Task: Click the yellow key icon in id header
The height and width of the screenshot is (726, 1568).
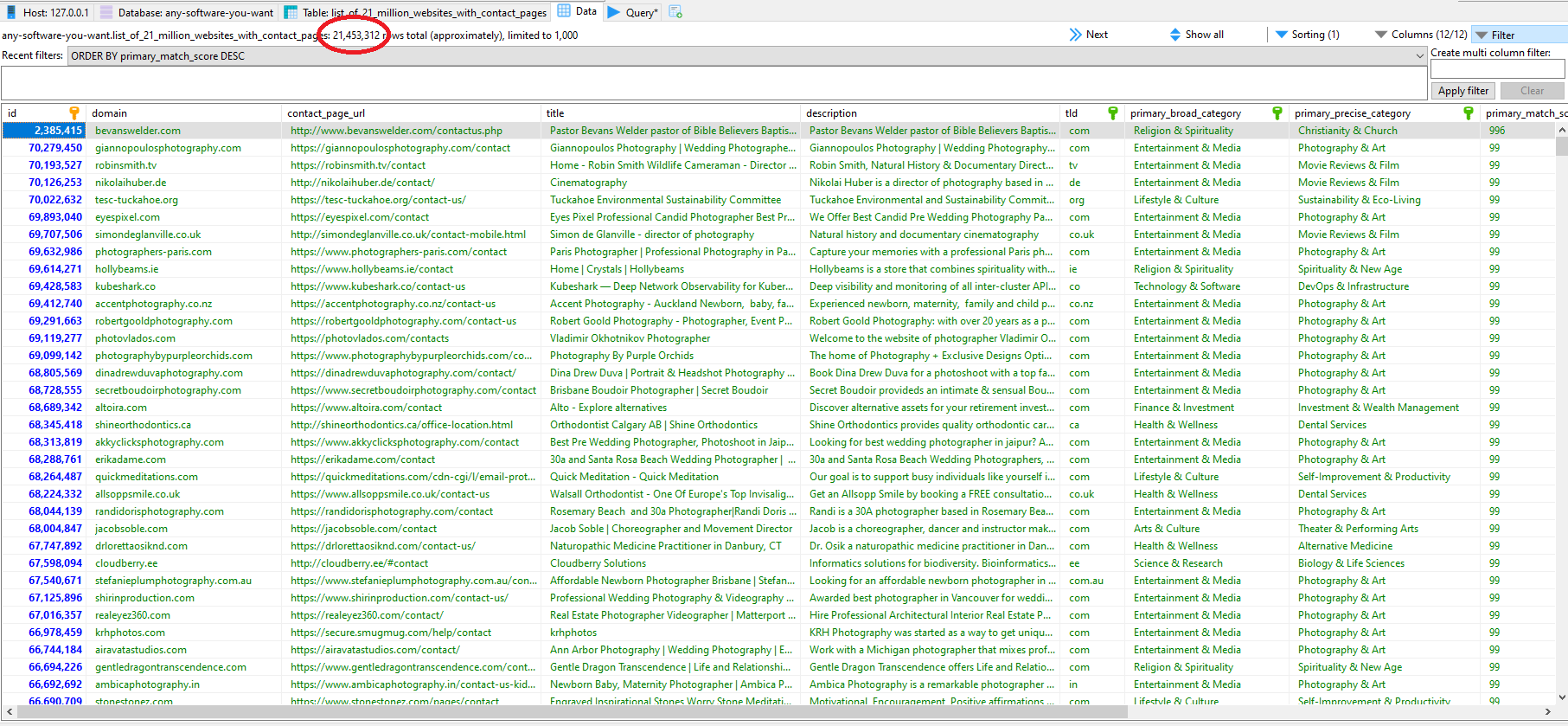Action: 74,113
